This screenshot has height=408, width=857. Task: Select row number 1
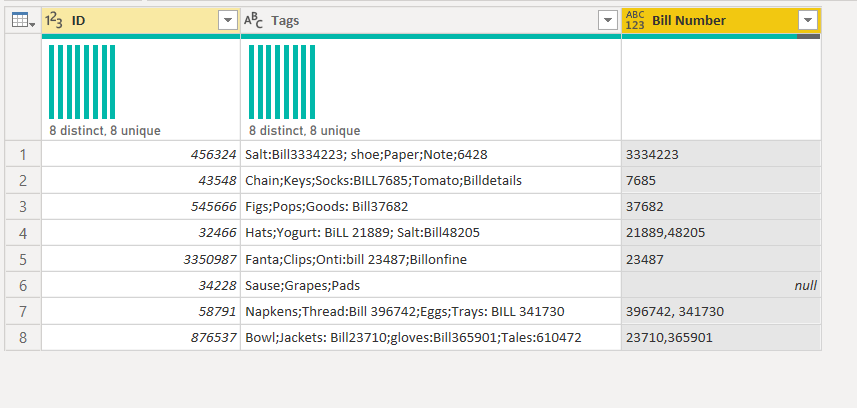click(23, 154)
